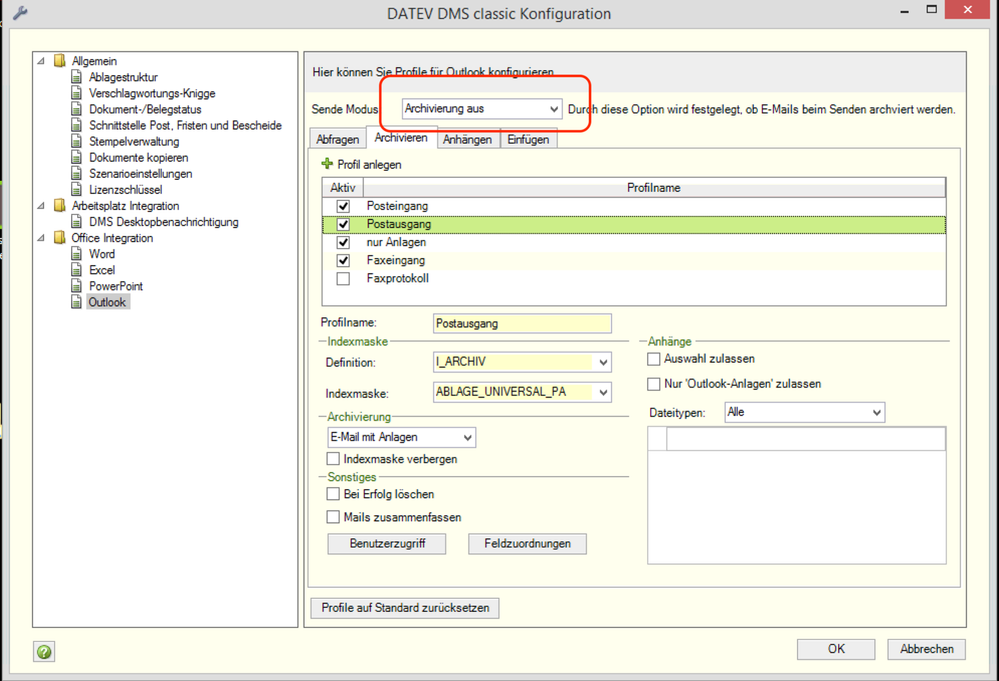Viewport: 999px width, 681px height.
Task: Click document icon beside Dokument-/Belegstatus
Action: pyautogui.click(x=76, y=109)
